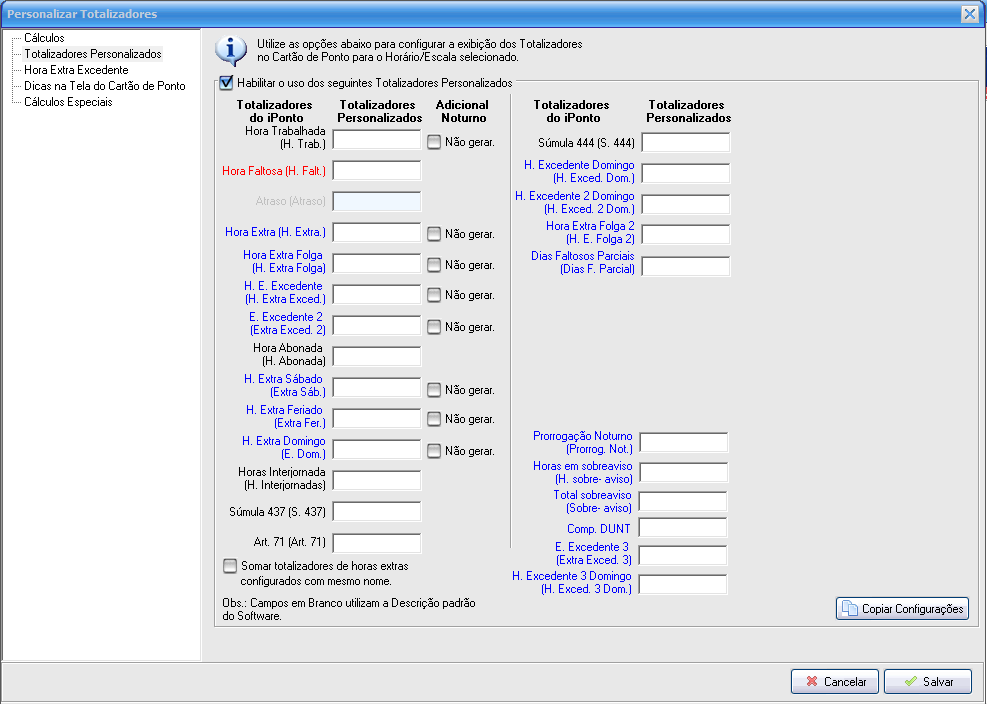987x704 pixels.
Task: Close the Personalizar Totalizadores window
Action: point(969,14)
